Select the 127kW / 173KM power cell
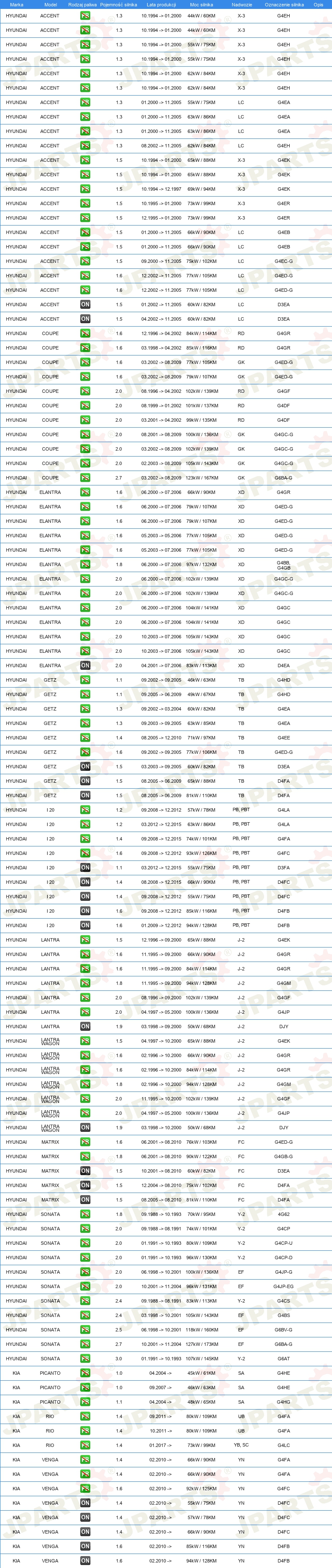The width and height of the screenshot is (332, 1568). point(202,1344)
